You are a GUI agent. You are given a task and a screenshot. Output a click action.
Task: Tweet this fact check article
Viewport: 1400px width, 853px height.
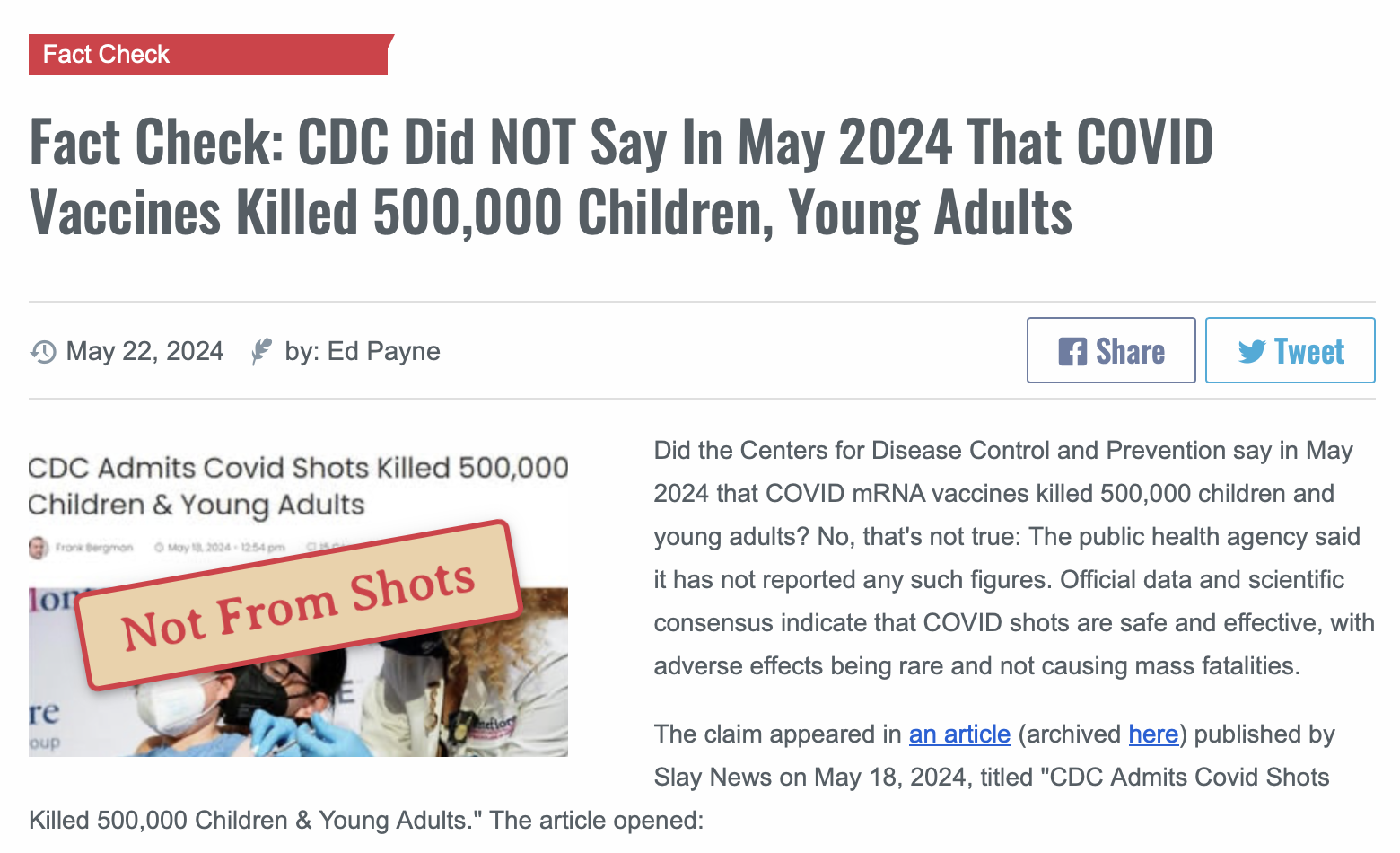pos(1290,350)
